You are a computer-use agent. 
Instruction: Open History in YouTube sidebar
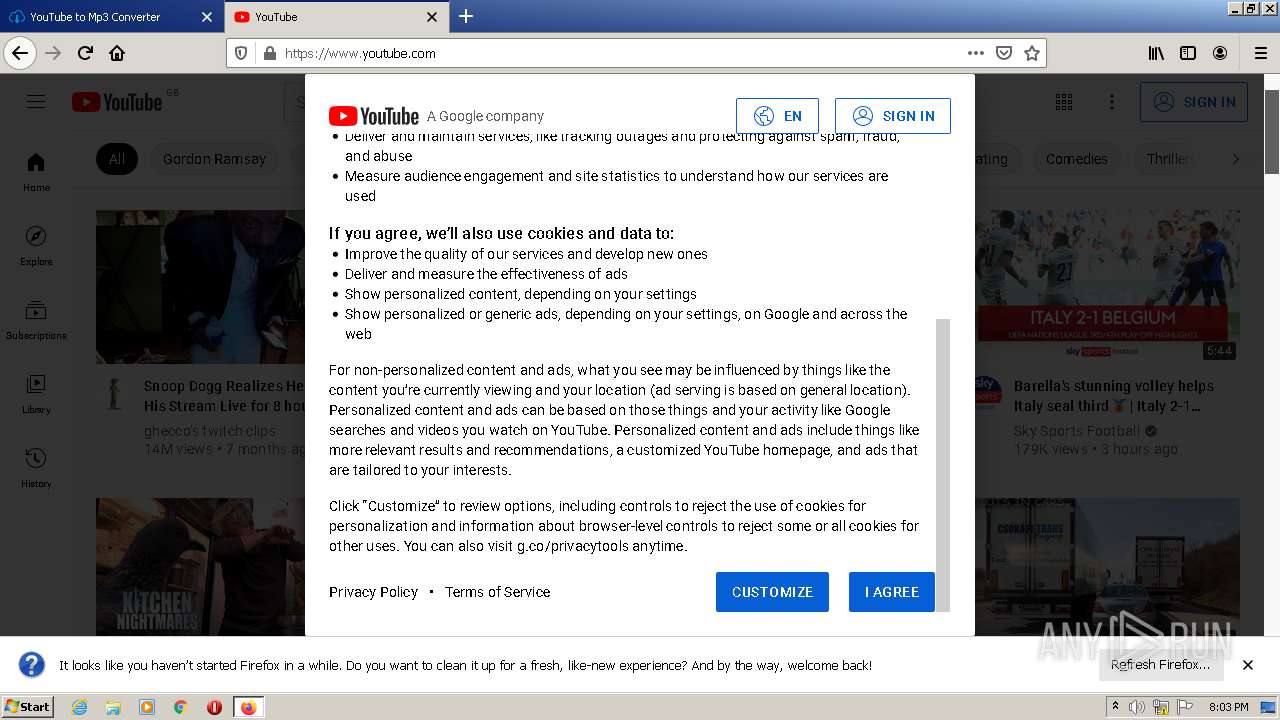point(36,468)
